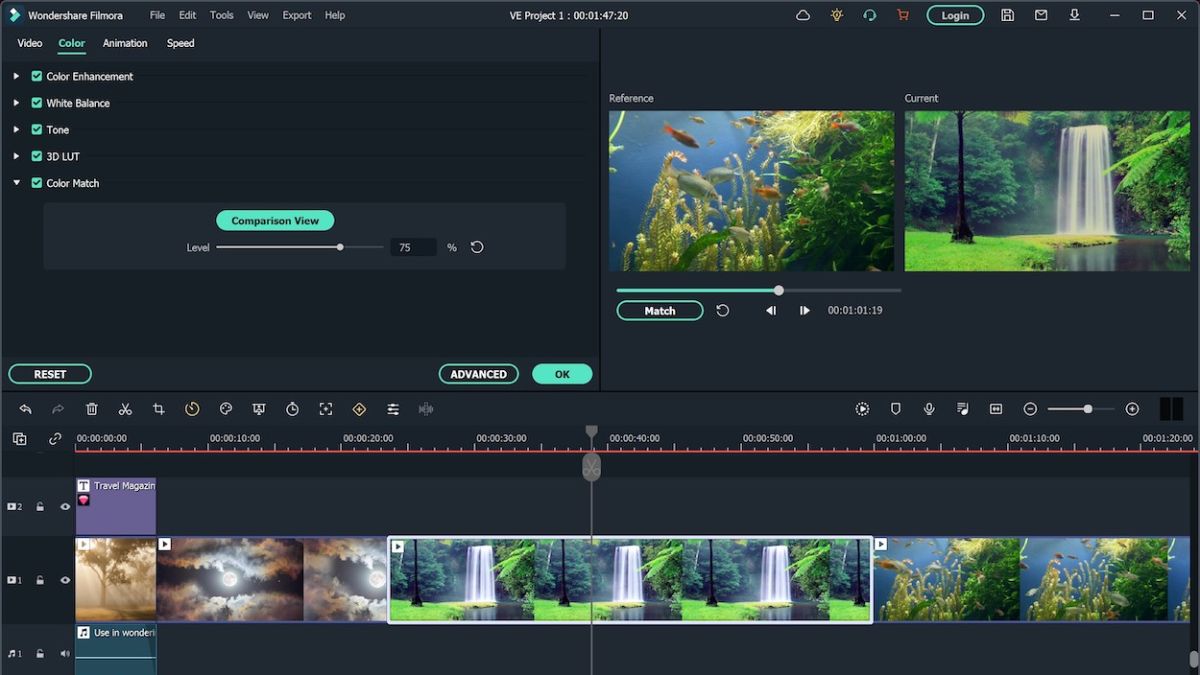Open messages via the envelope icon

[1041, 15]
